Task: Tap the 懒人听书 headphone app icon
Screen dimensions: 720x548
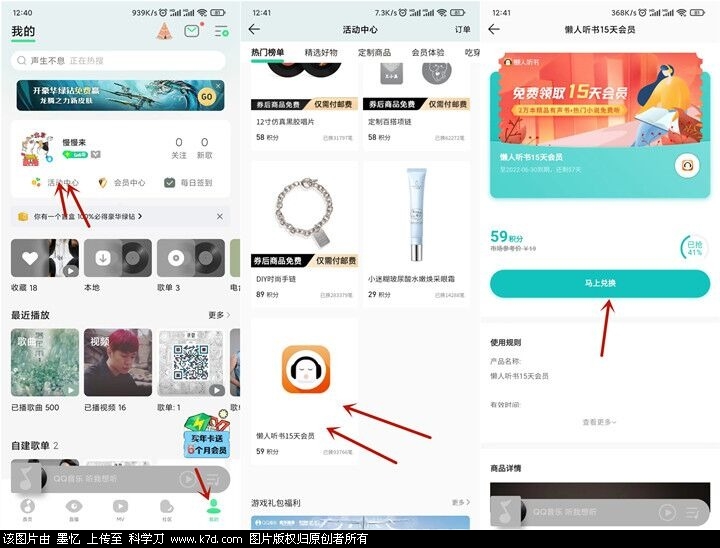Action: [306, 369]
